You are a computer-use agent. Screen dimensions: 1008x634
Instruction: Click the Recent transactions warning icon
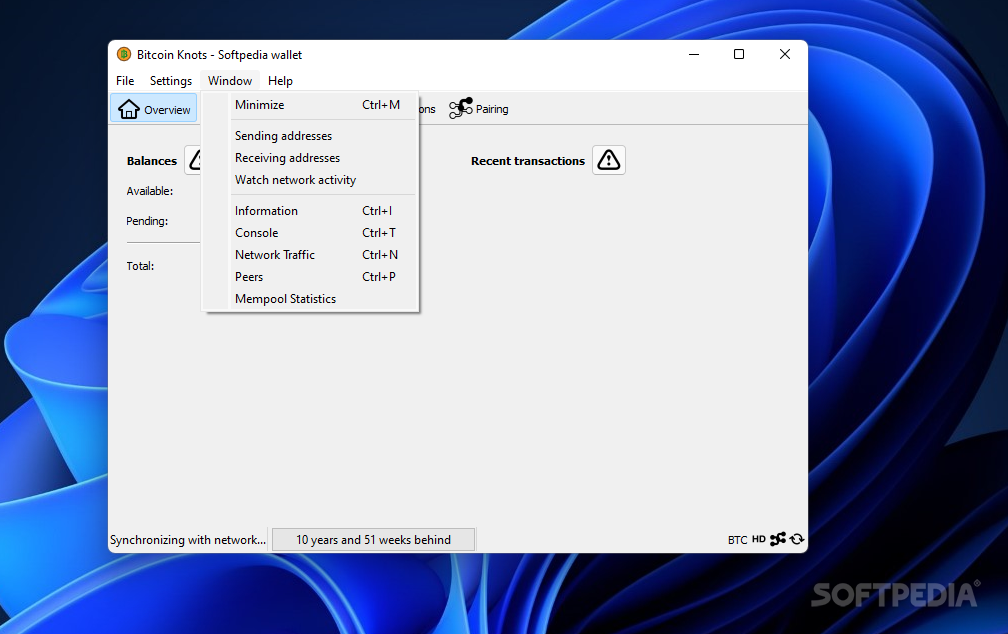(608, 160)
